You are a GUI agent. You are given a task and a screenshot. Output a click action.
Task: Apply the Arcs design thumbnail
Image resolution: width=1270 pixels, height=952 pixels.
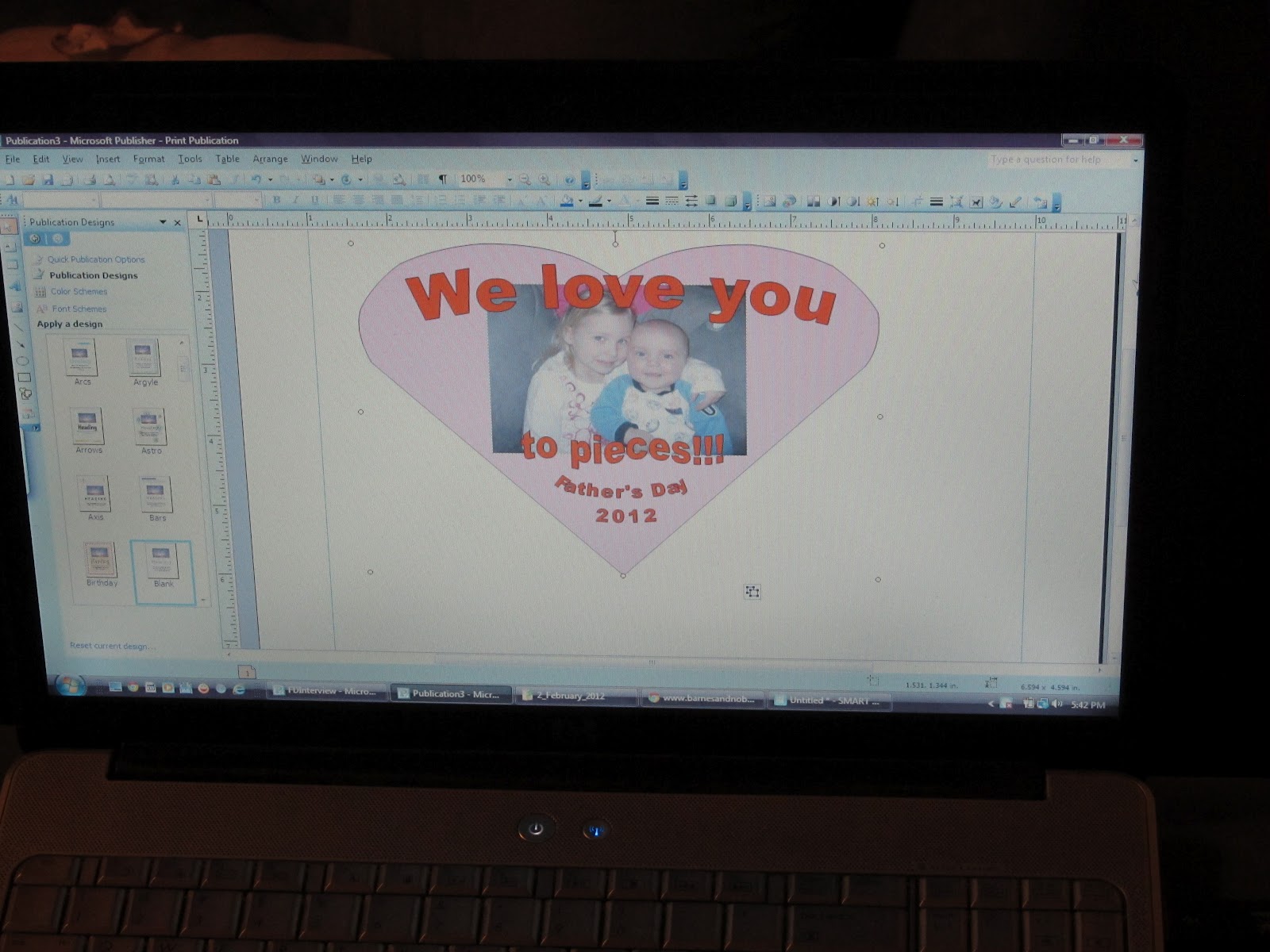click(x=81, y=358)
